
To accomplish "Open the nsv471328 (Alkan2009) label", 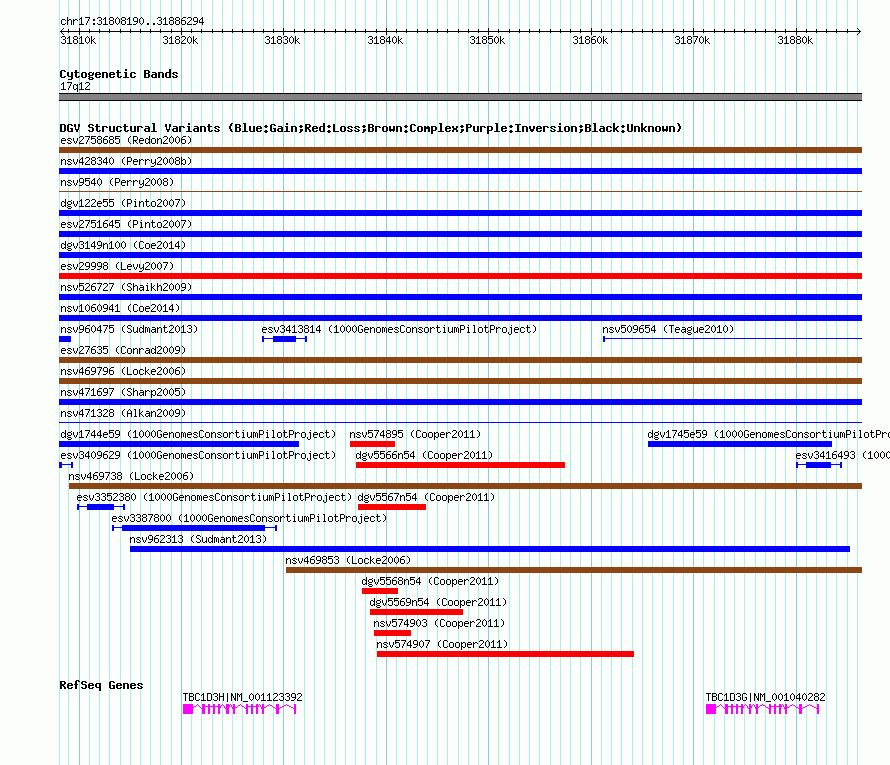I will (x=123, y=413).
